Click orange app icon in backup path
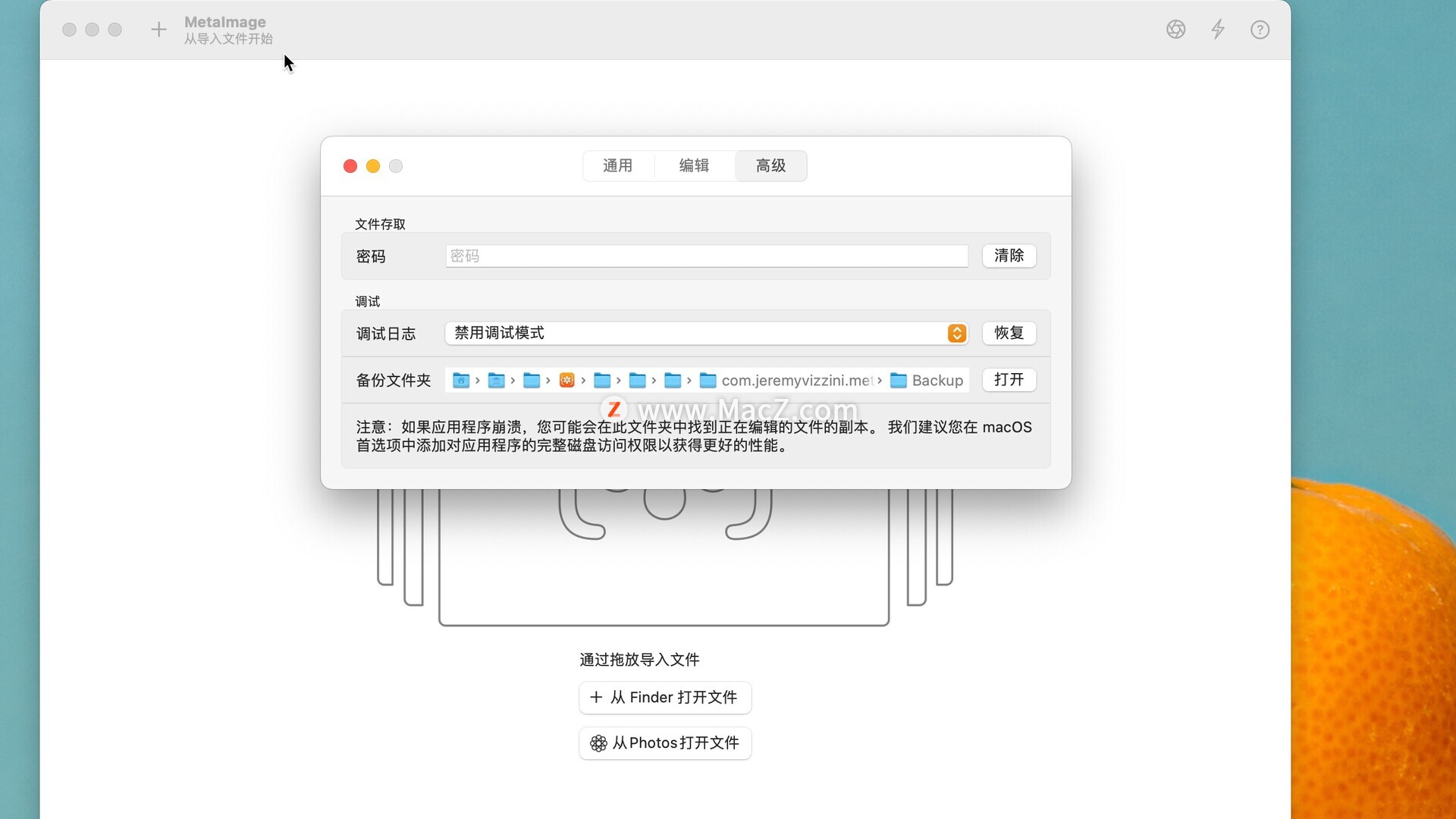Viewport: 1456px width, 819px height. pos(566,380)
